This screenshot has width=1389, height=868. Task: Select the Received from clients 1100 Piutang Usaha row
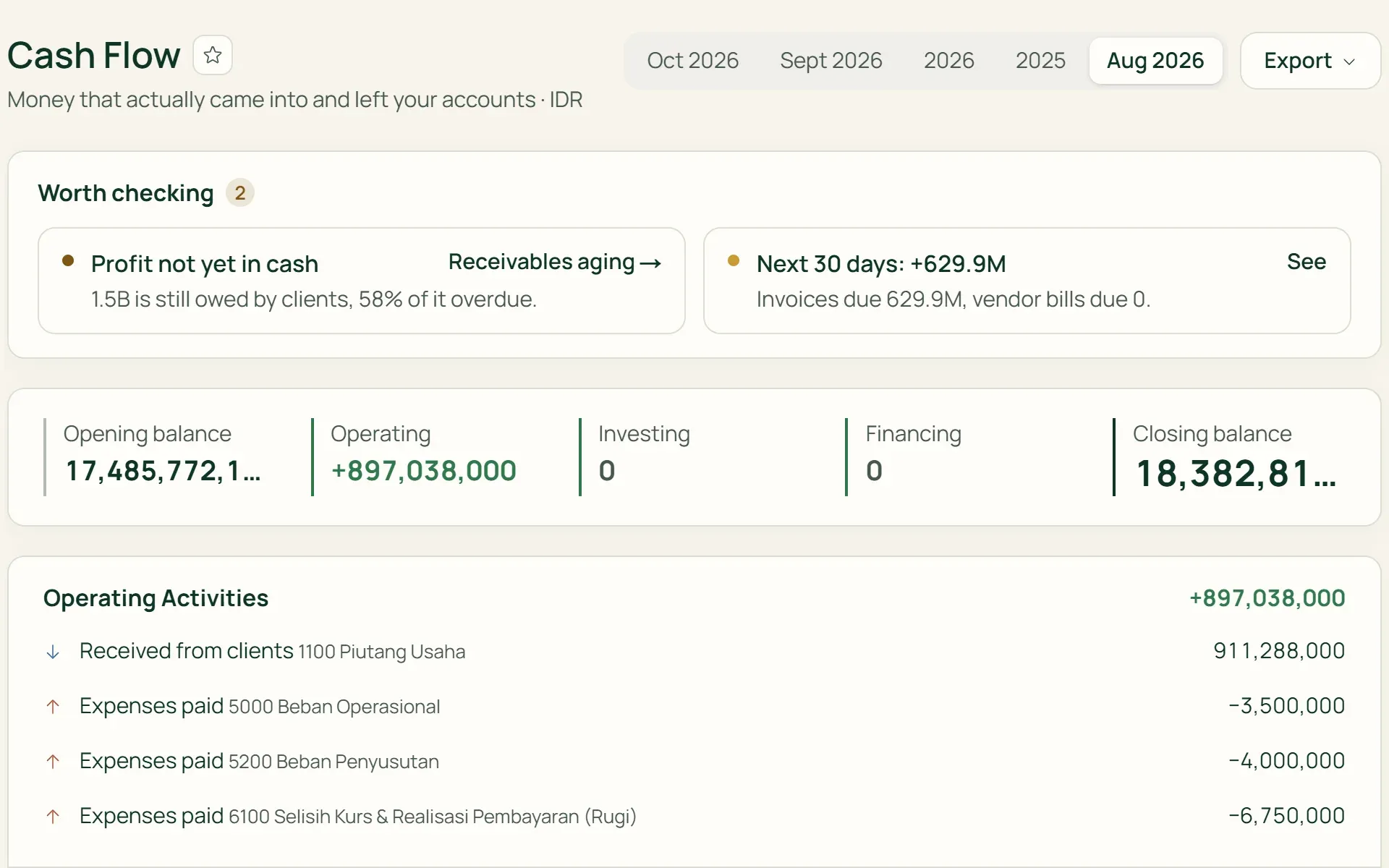[694, 651]
